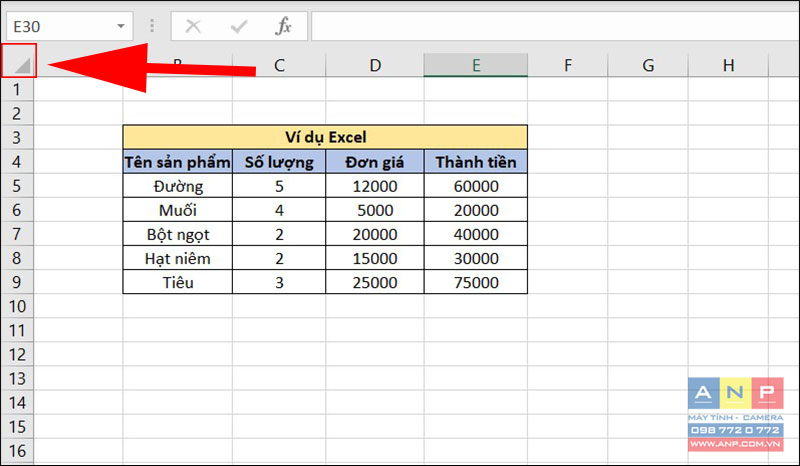
Task: Click quantity cell 4 in Muối row
Action: [279, 210]
